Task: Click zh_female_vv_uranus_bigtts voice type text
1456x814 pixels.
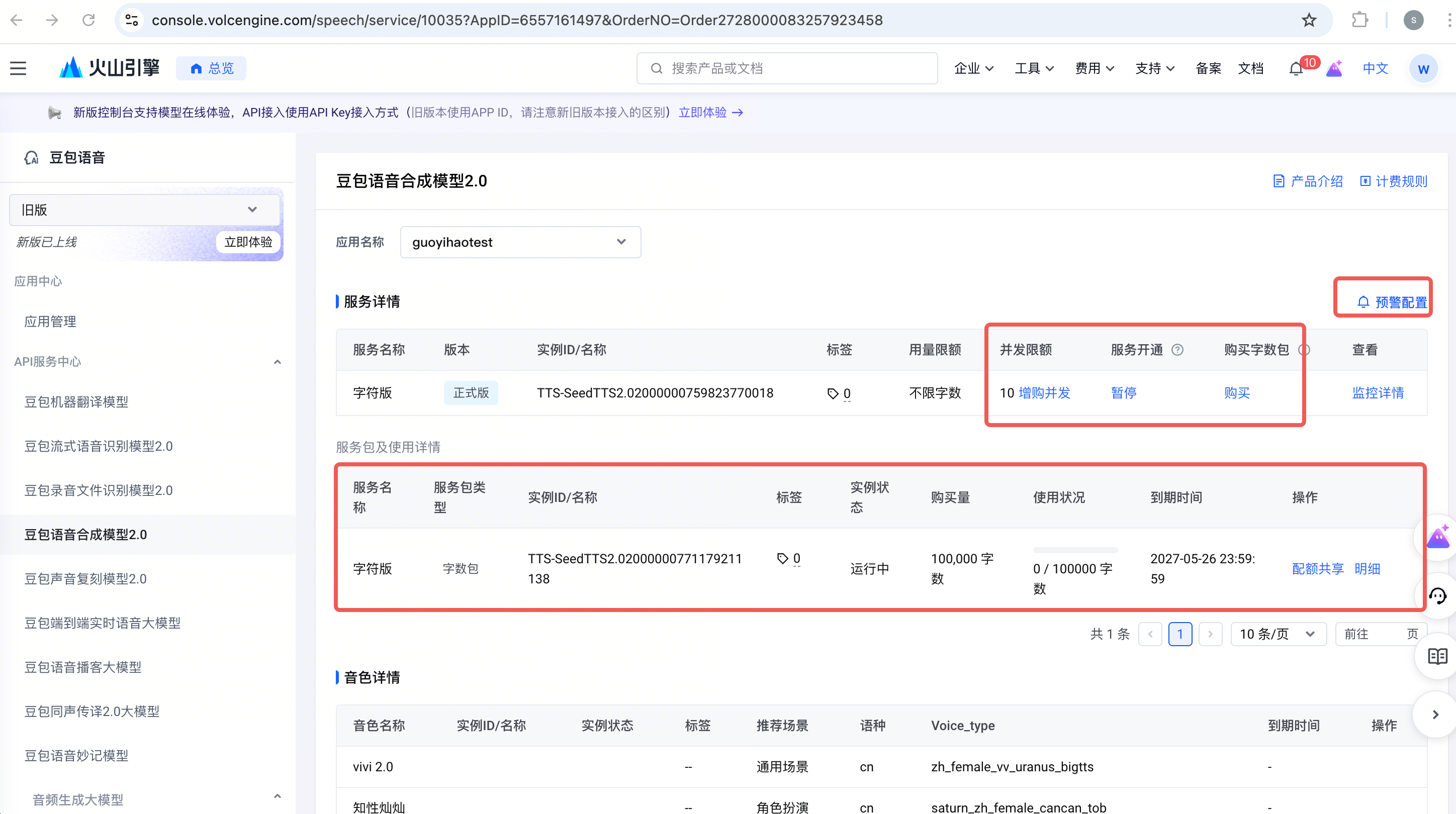Action: [x=1012, y=767]
